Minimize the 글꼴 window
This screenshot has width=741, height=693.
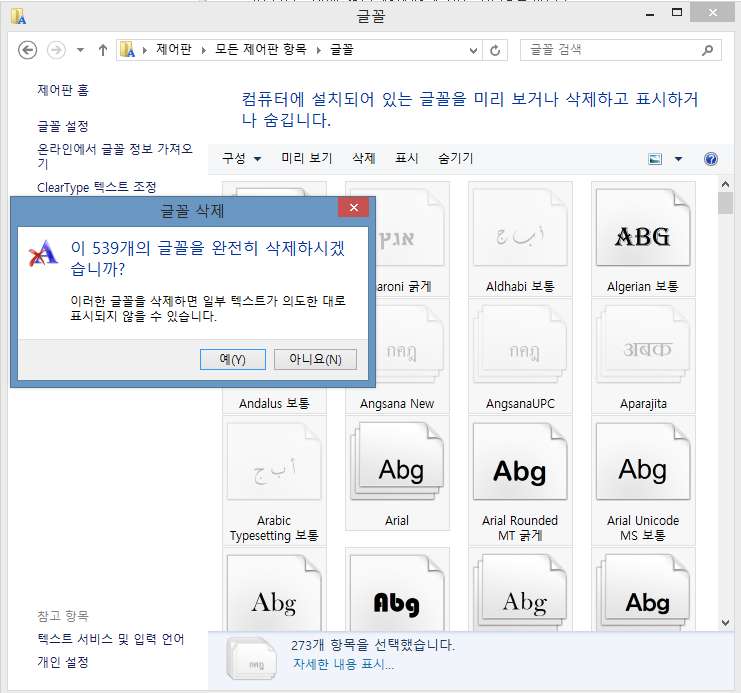click(650, 14)
